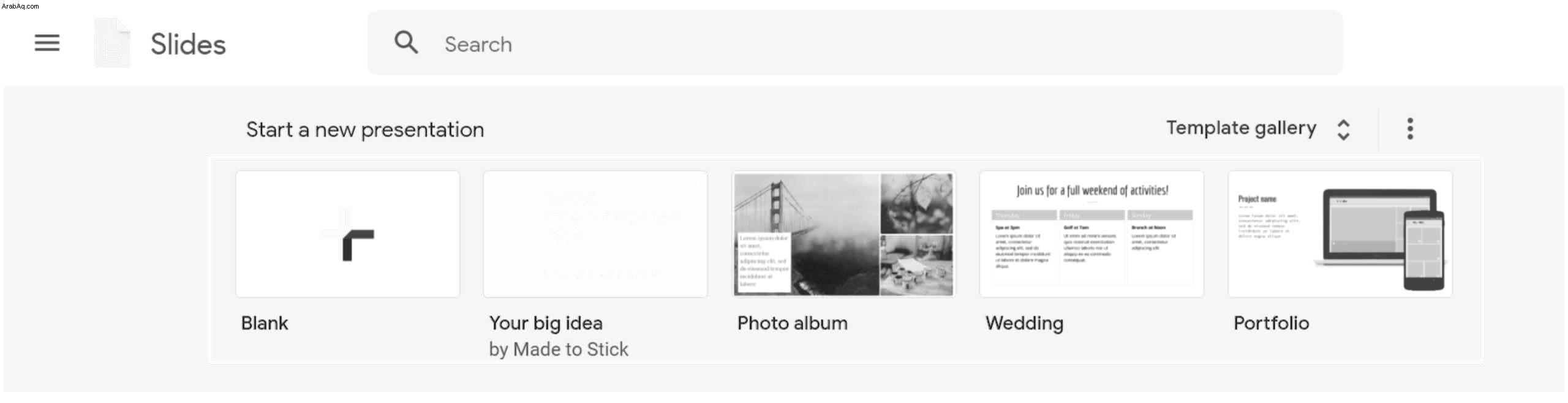Image resolution: width=1568 pixels, height=403 pixels.
Task: Open the Your big idea template thumbnail
Action: 595,234
